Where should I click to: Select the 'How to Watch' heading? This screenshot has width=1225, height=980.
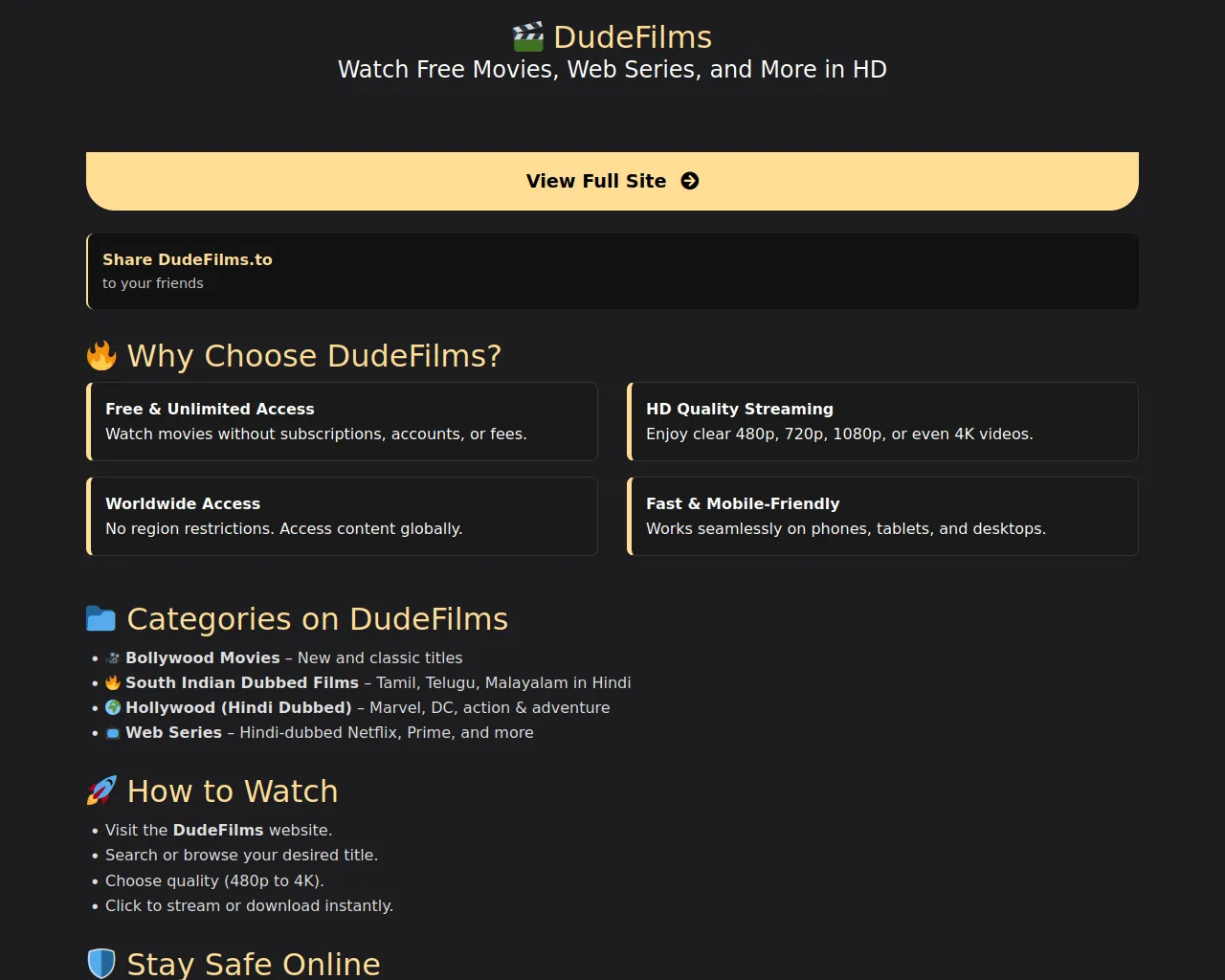pos(233,791)
